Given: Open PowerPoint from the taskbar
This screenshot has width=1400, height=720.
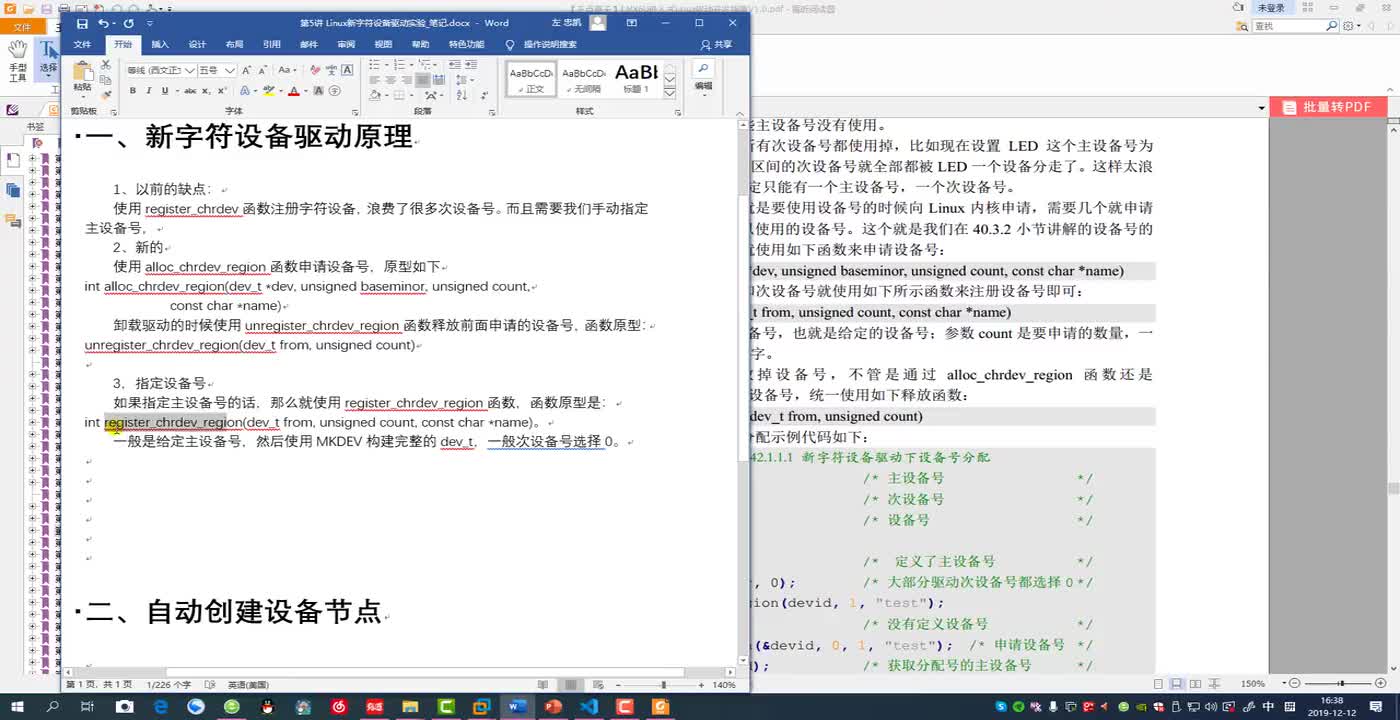Looking at the screenshot, I should [x=553, y=706].
